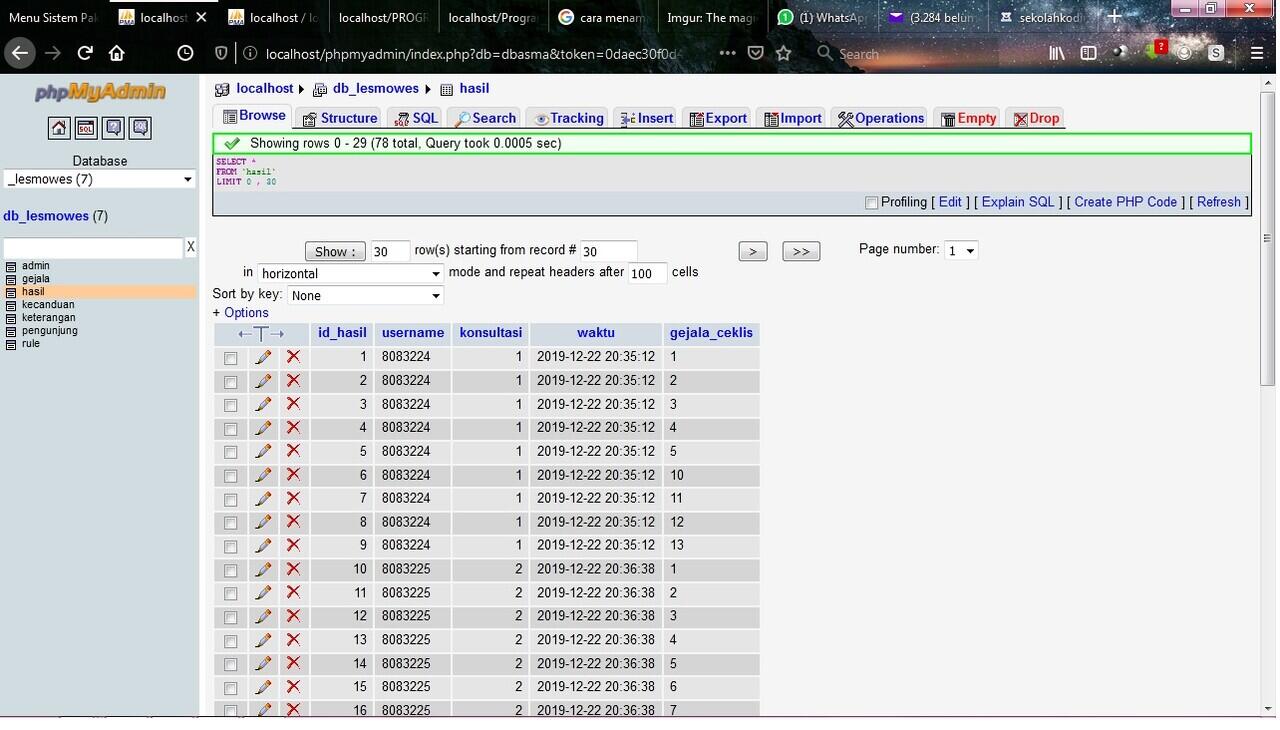Close the active localhost browser tab
The height and width of the screenshot is (730, 1280).
(x=201, y=17)
